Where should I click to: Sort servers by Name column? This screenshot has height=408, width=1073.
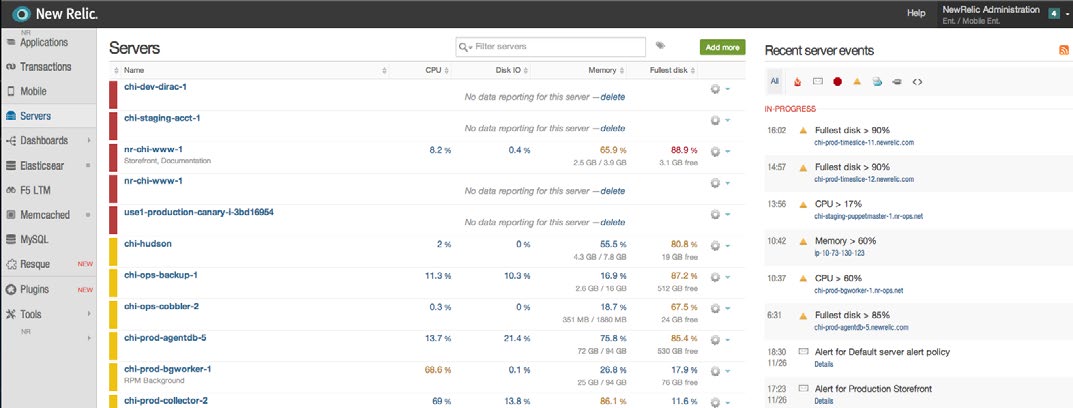pyautogui.click(x=134, y=70)
